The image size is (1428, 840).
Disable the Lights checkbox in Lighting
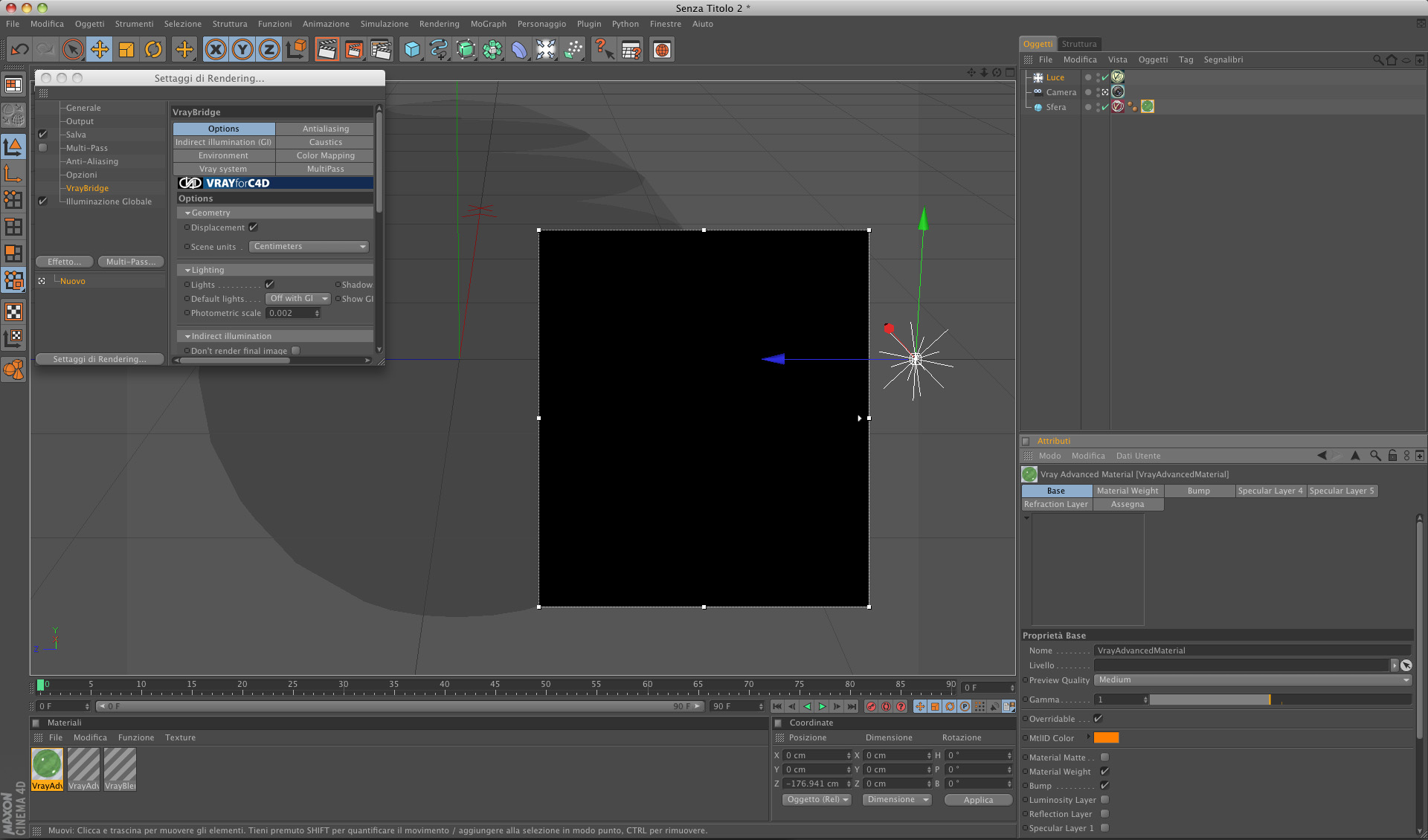click(269, 285)
